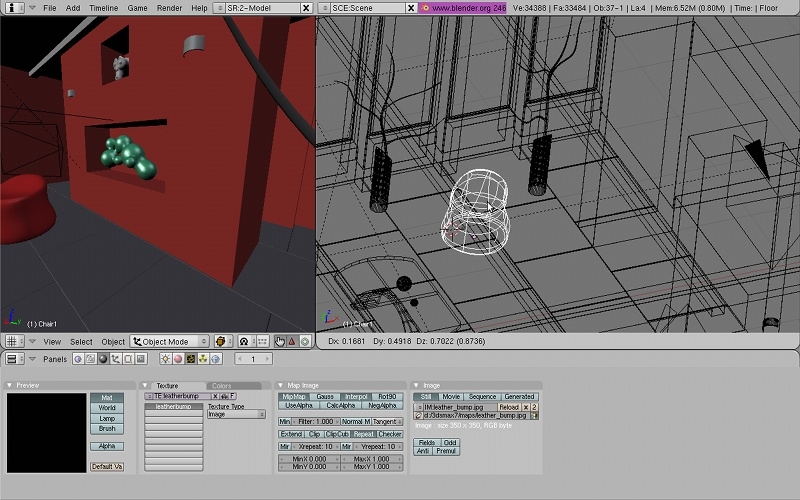800x500 pixels.
Task: Open the Object Mode dropdown
Action: 169,342
